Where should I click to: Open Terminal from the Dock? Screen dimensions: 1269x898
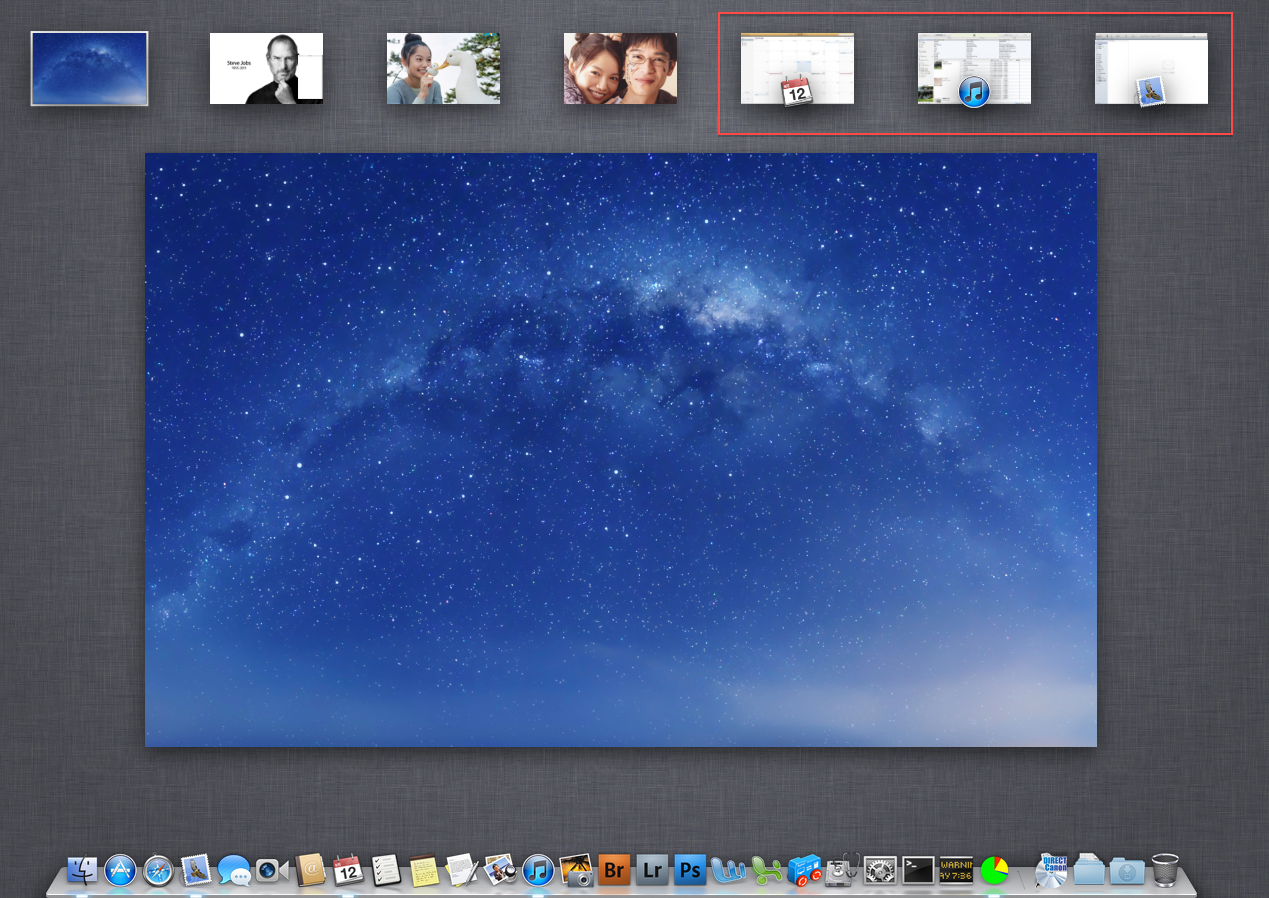tap(918, 870)
